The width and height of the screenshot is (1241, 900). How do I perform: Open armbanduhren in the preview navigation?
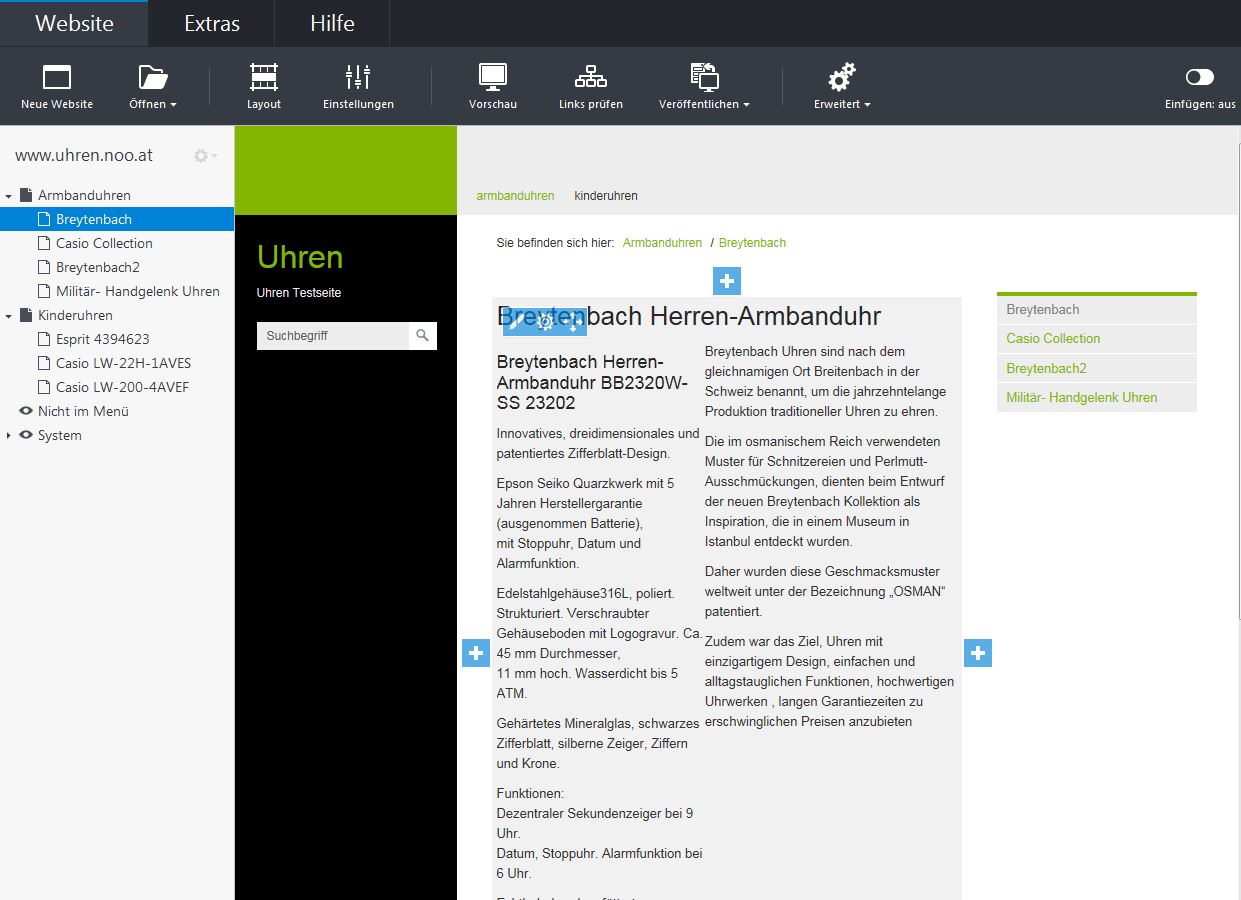[515, 196]
